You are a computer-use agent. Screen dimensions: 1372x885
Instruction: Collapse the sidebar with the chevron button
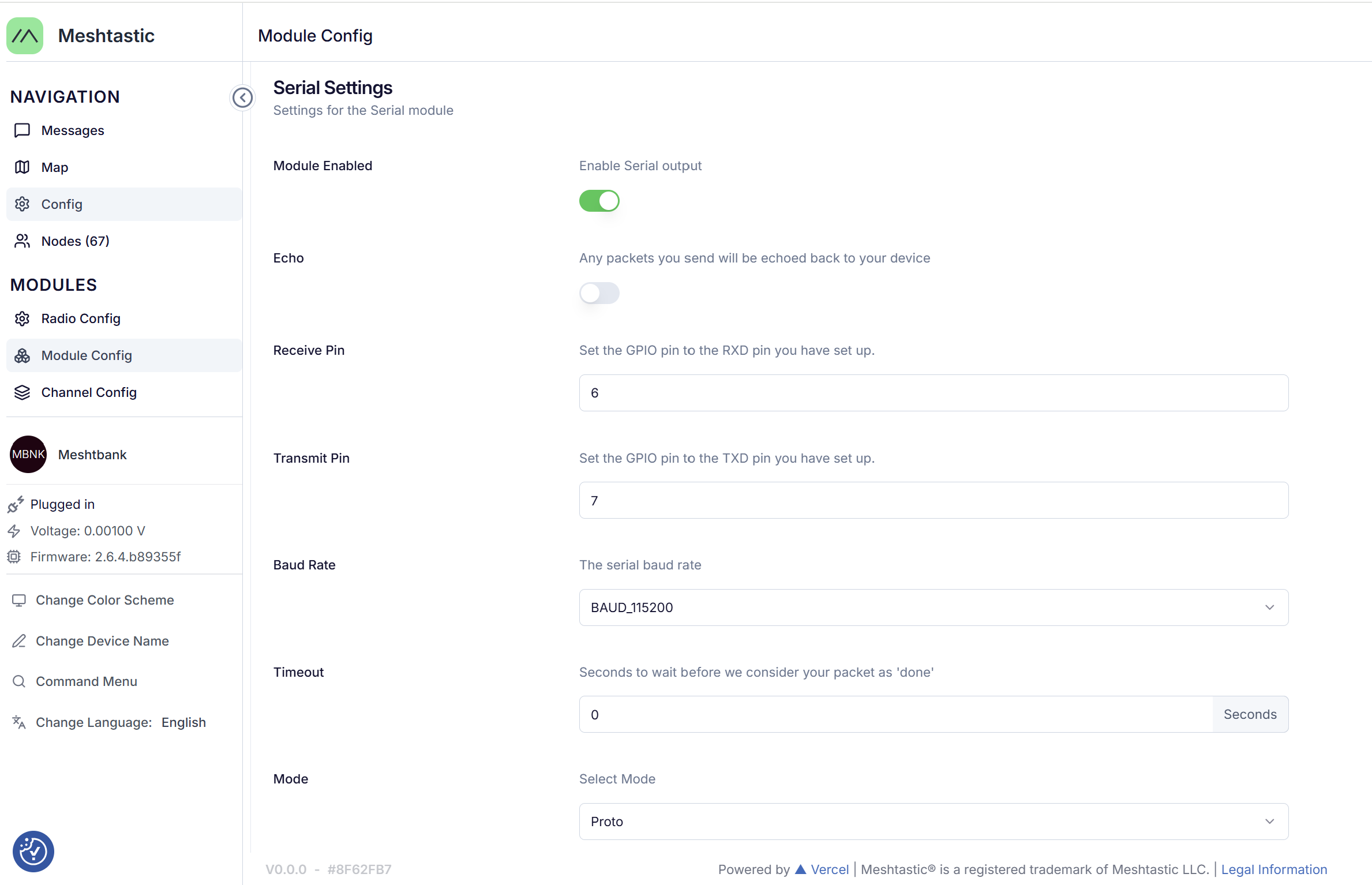pyautogui.click(x=242, y=97)
